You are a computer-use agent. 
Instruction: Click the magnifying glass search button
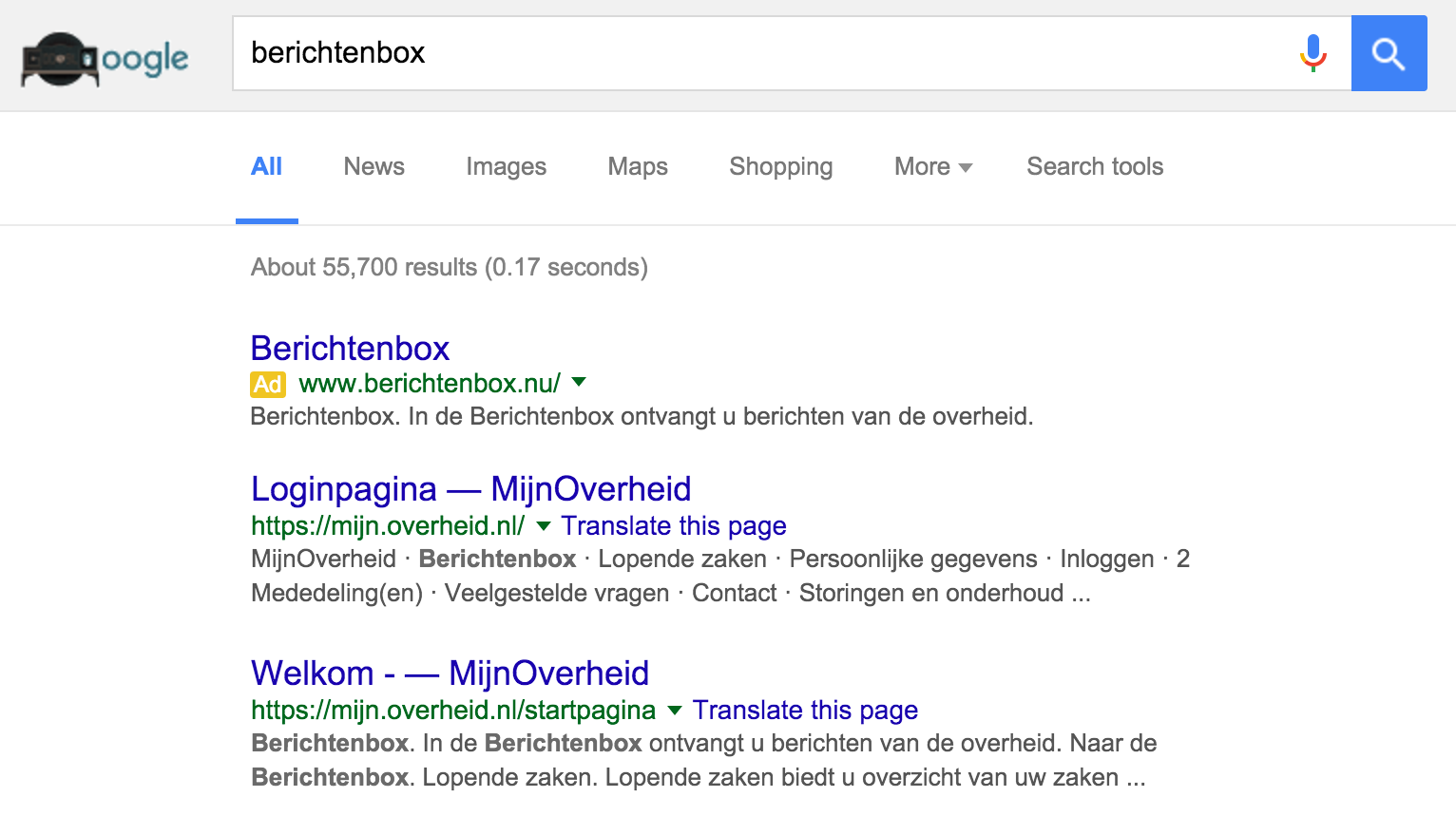tap(1389, 53)
